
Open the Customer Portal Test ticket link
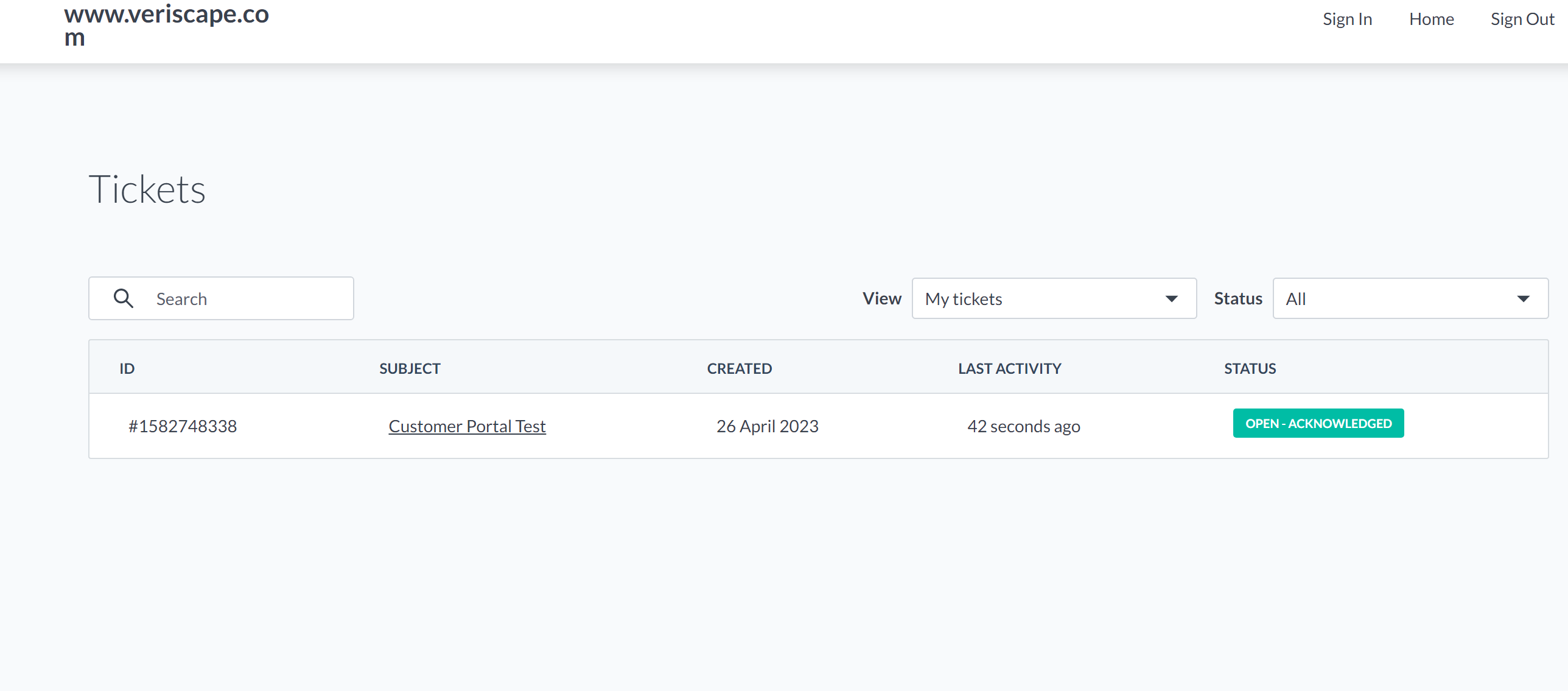pos(467,426)
